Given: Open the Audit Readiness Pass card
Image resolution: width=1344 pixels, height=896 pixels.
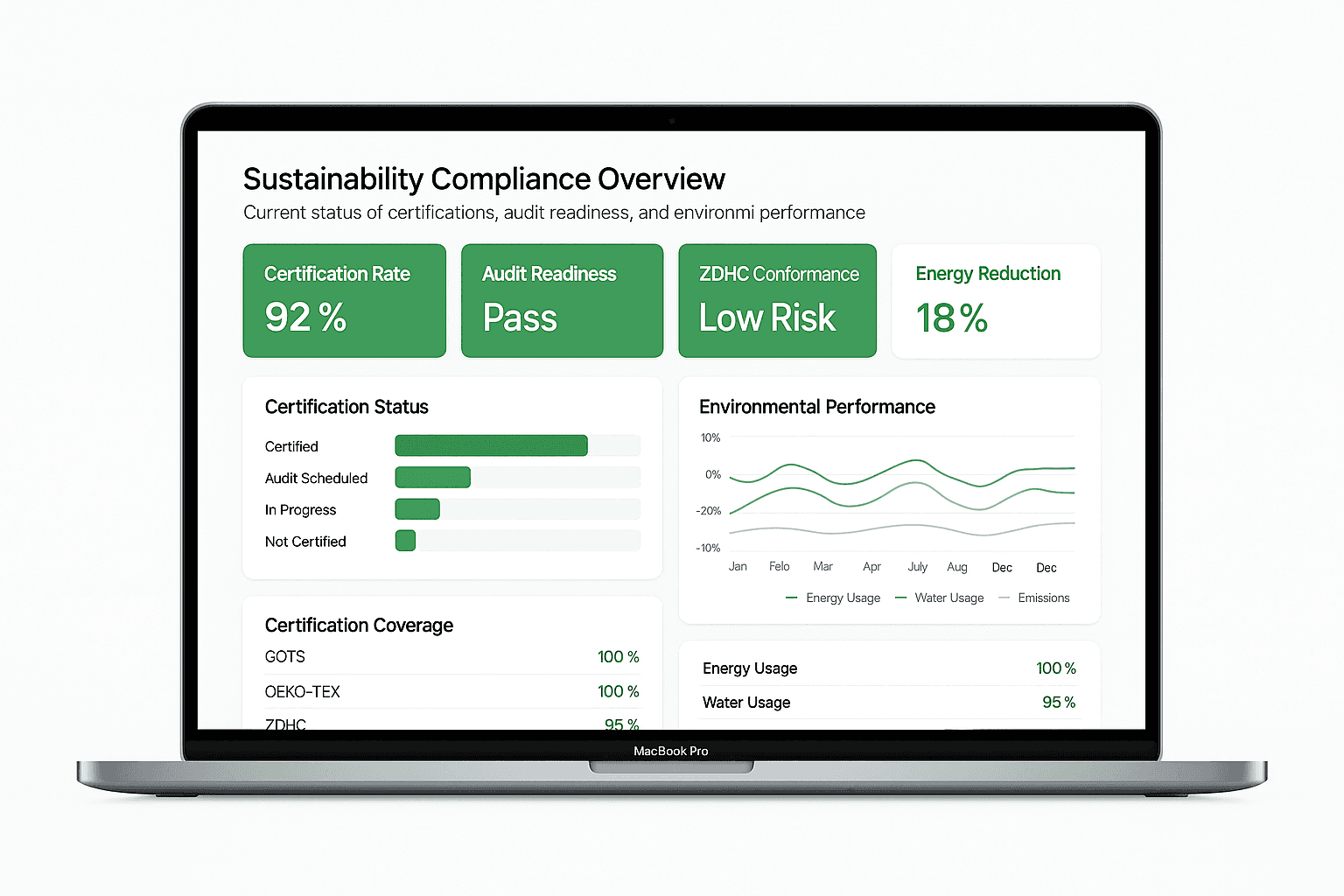Looking at the screenshot, I should pos(562,300).
